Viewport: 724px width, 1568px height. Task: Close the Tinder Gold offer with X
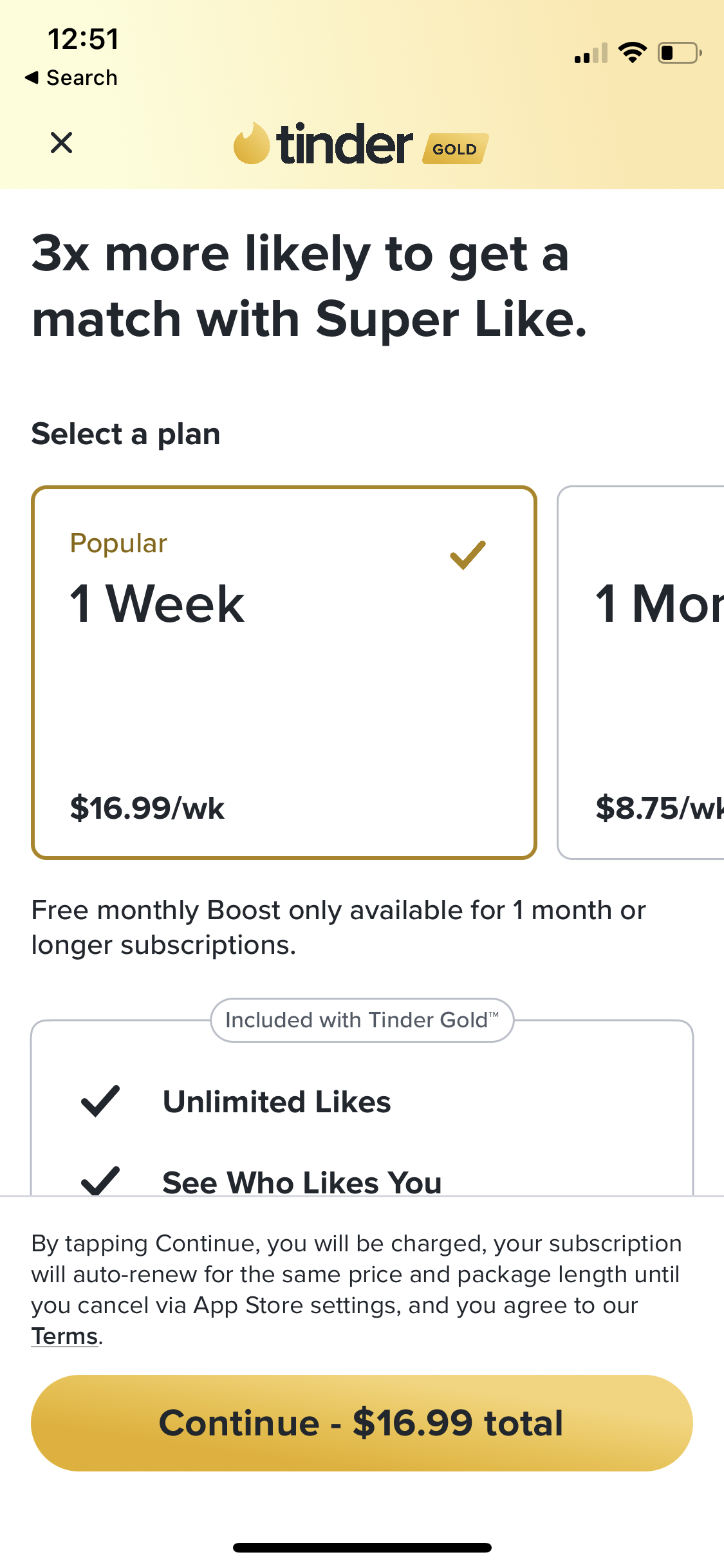coord(61,143)
